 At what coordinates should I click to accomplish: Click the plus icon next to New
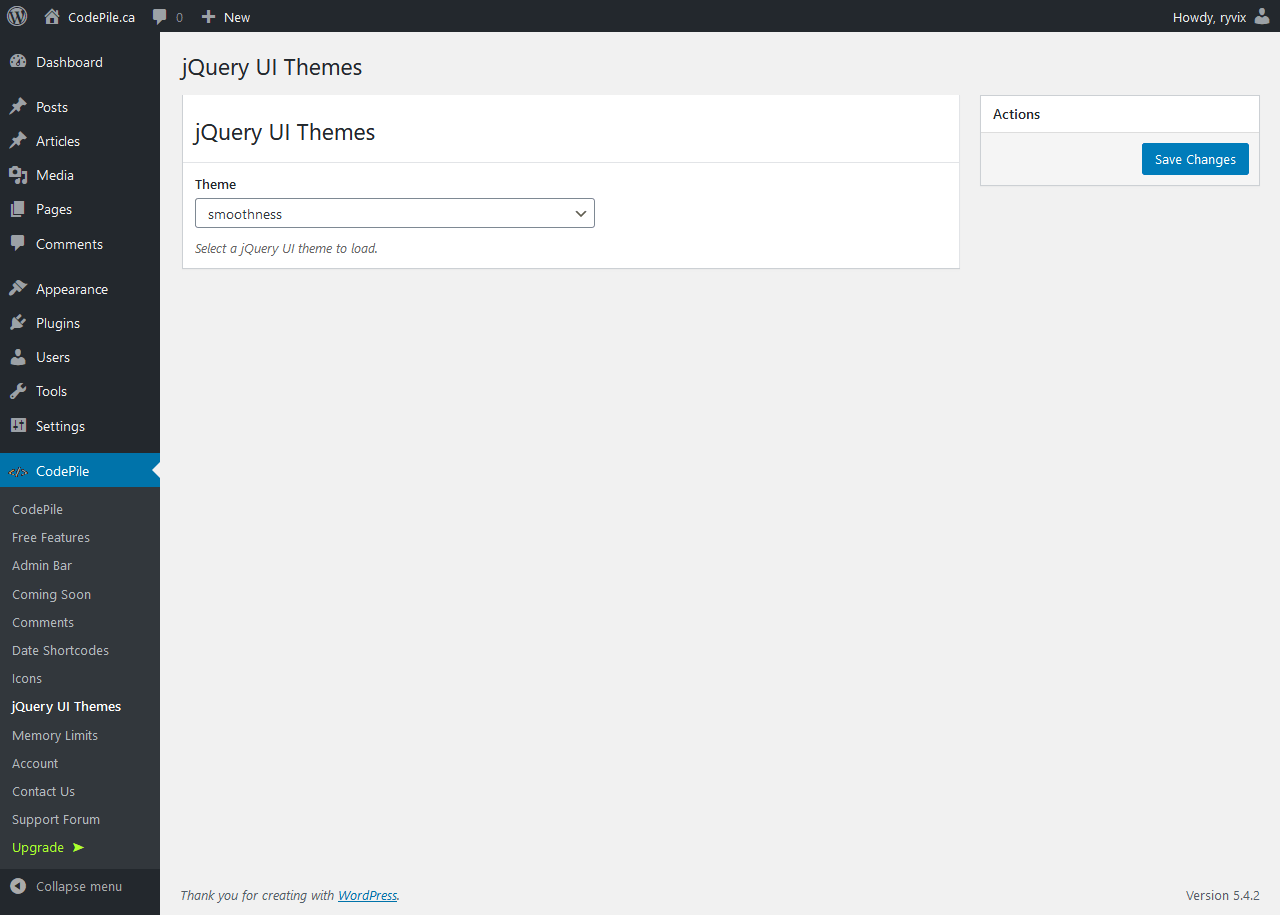208,16
